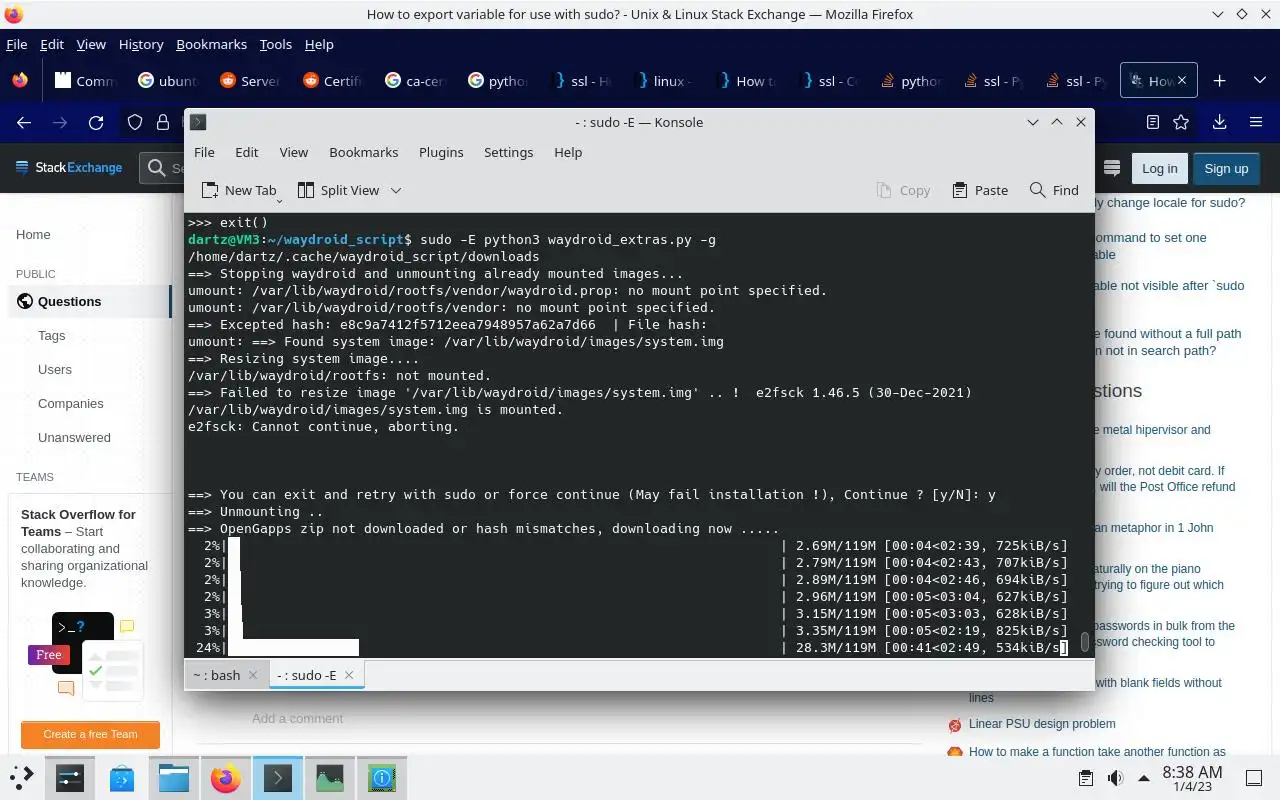Open Dolphin file manager from taskbar
The width and height of the screenshot is (1280, 800).
(x=174, y=777)
